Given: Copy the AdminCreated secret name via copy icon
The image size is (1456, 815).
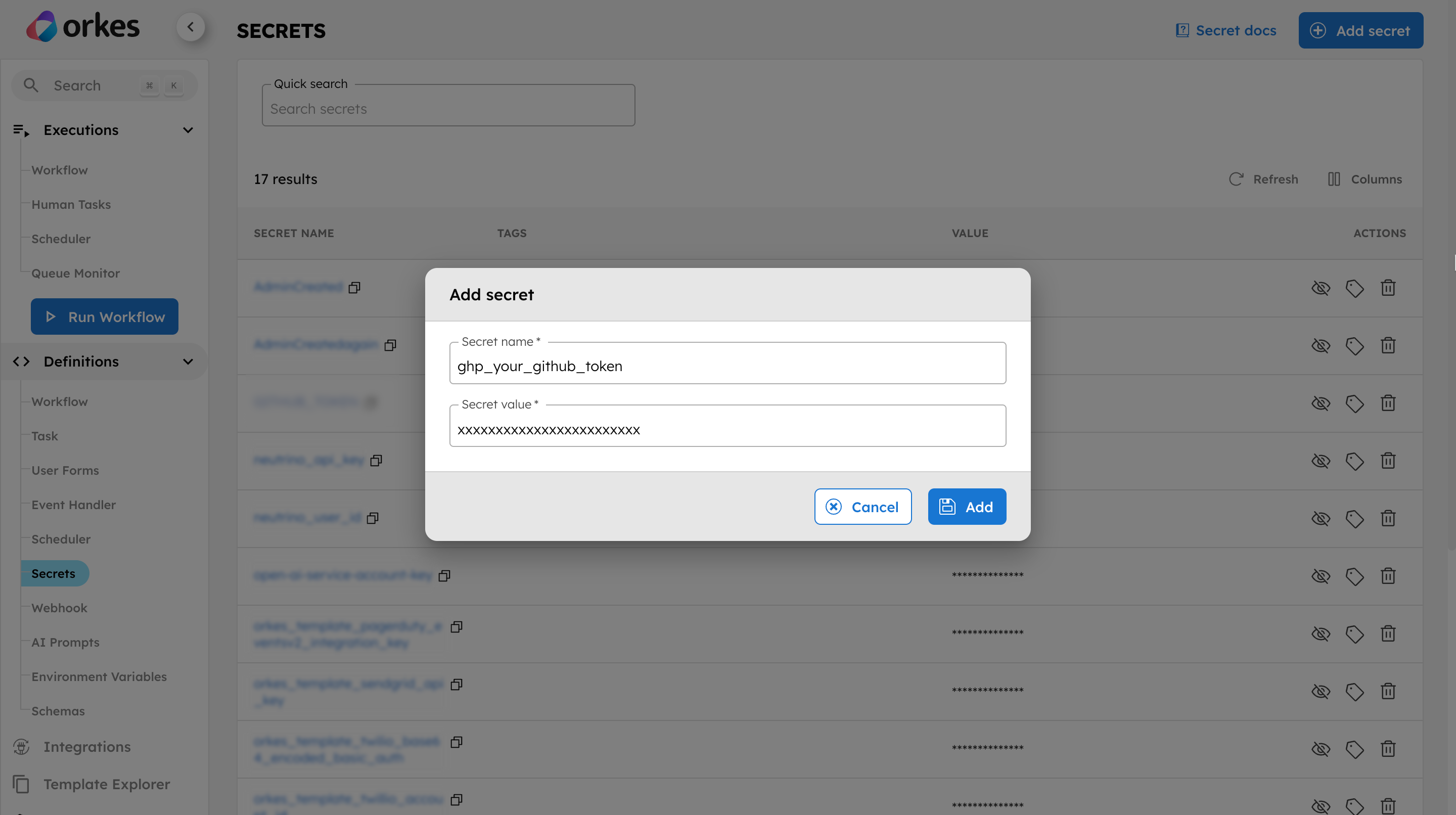Looking at the screenshot, I should [355, 288].
